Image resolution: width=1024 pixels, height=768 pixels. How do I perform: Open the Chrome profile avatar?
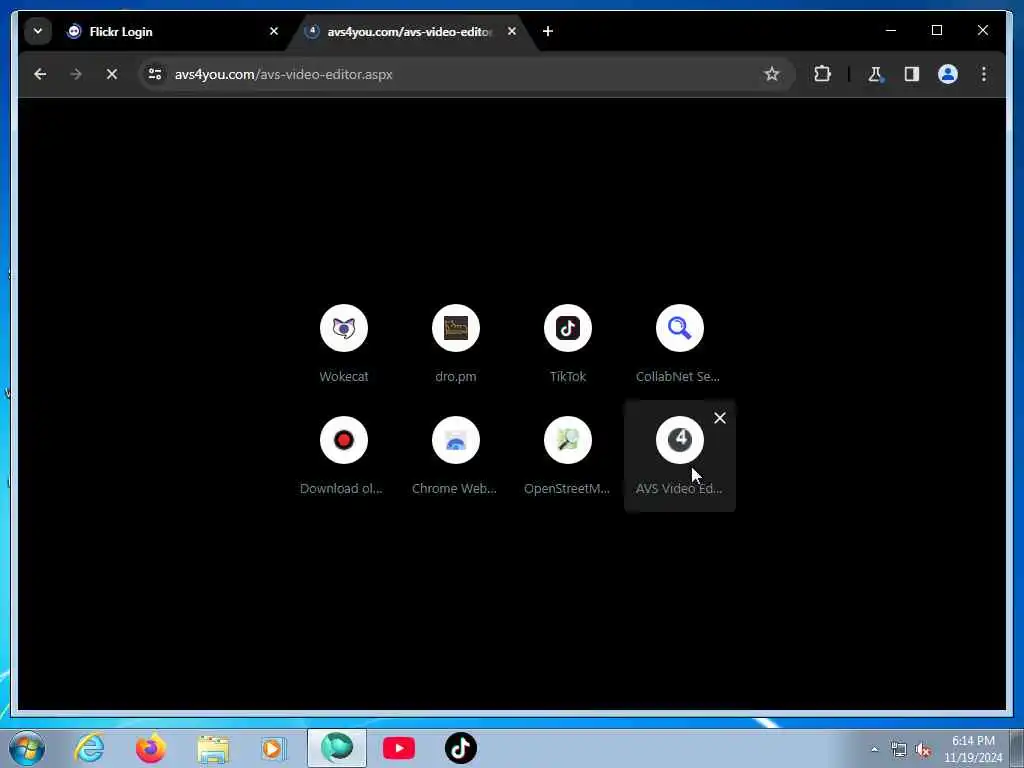click(948, 74)
